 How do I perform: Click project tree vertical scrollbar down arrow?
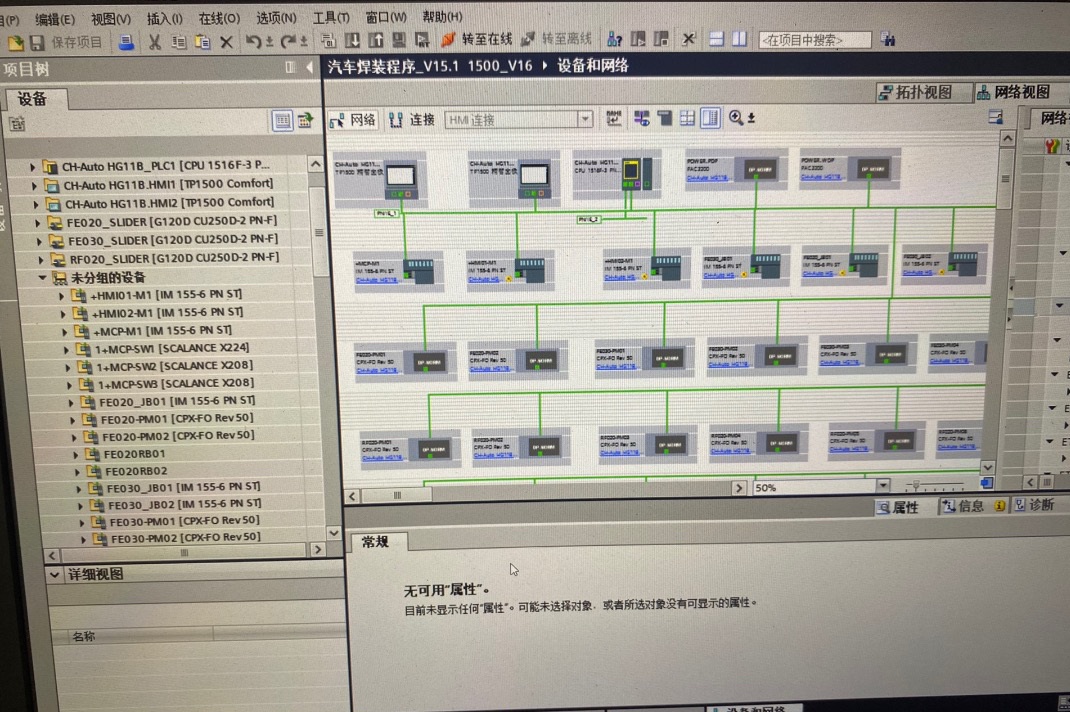pyautogui.click(x=334, y=533)
